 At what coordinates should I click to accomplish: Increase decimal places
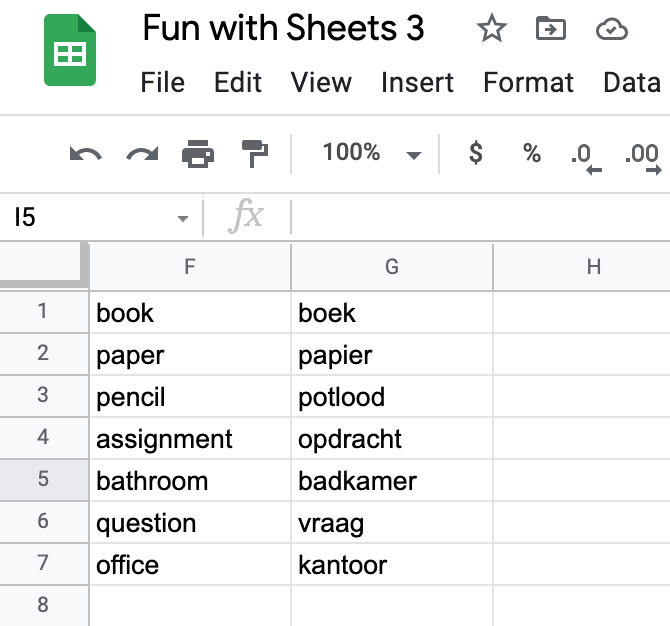[641, 156]
